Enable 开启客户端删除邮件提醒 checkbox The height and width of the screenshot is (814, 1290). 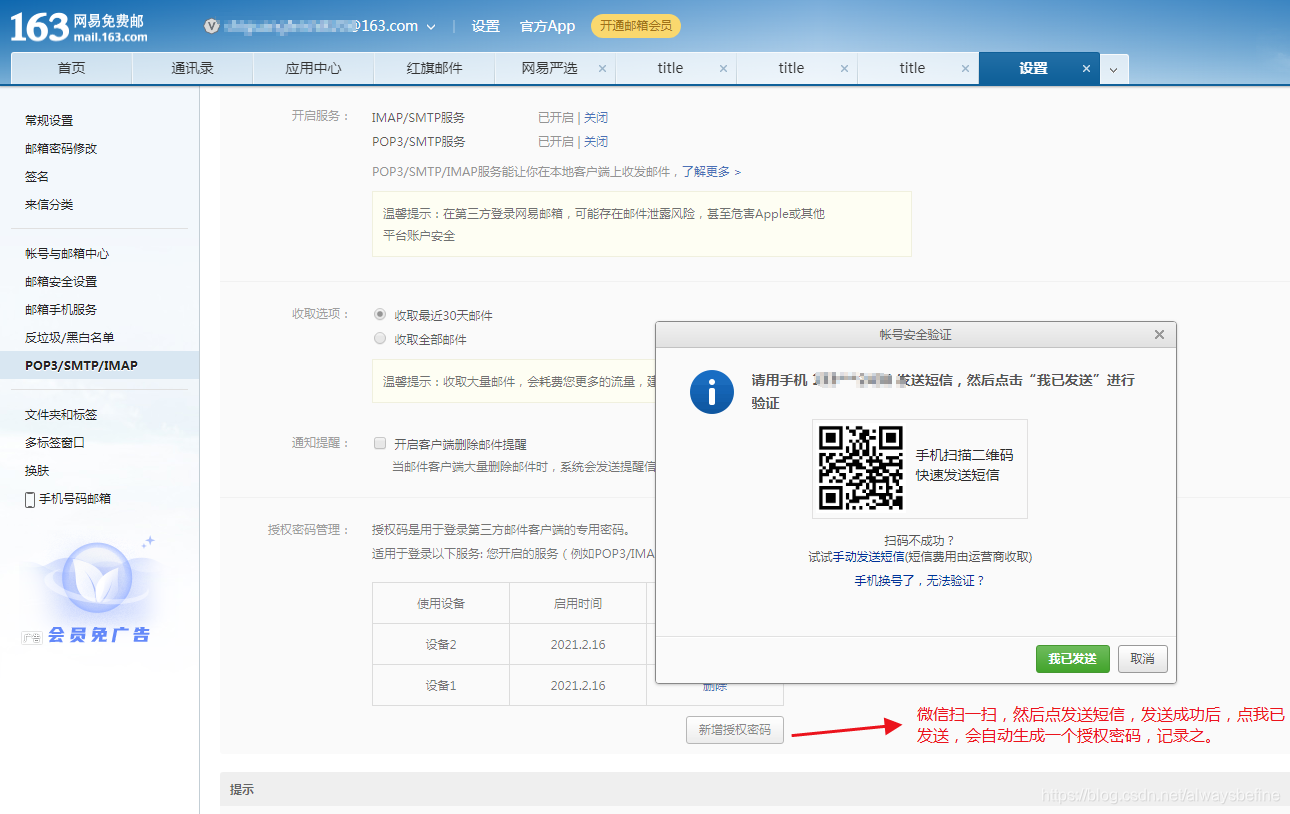click(x=380, y=443)
